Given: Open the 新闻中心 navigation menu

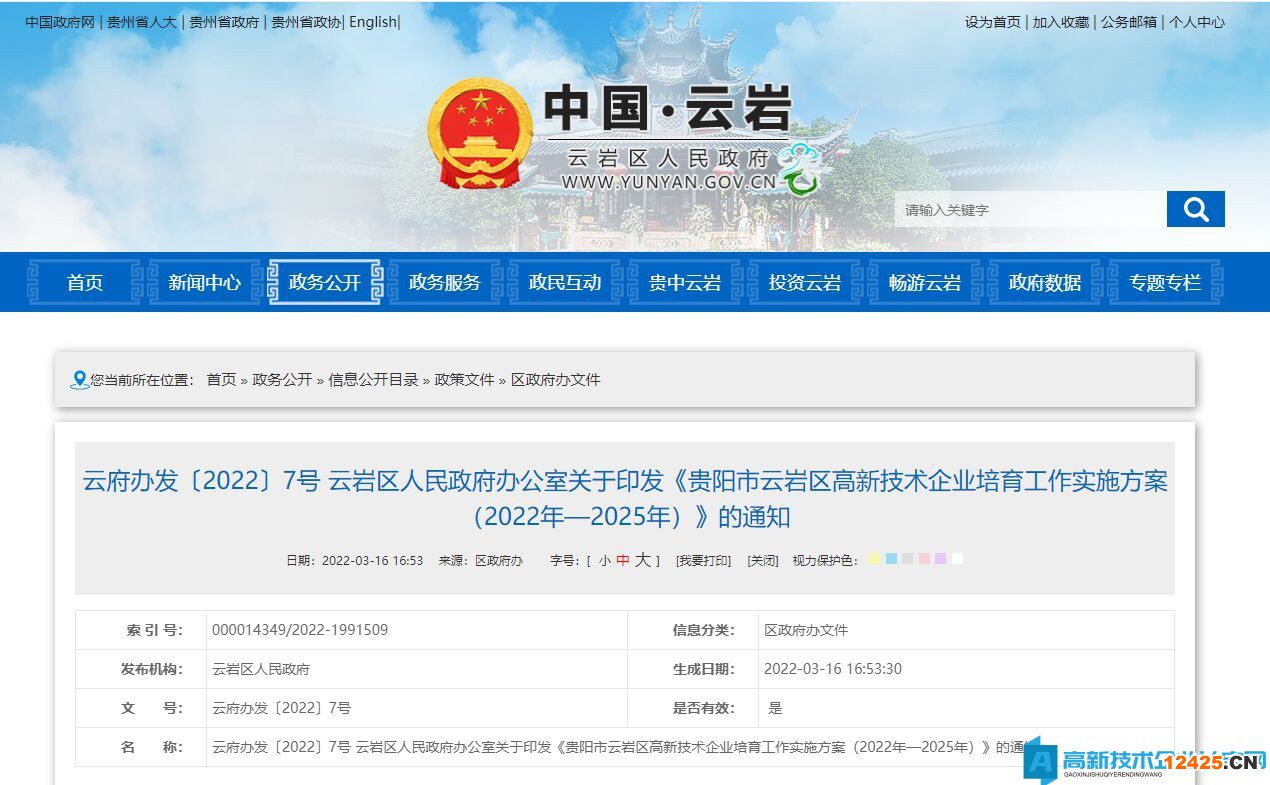Looking at the screenshot, I should (x=206, y=283).
